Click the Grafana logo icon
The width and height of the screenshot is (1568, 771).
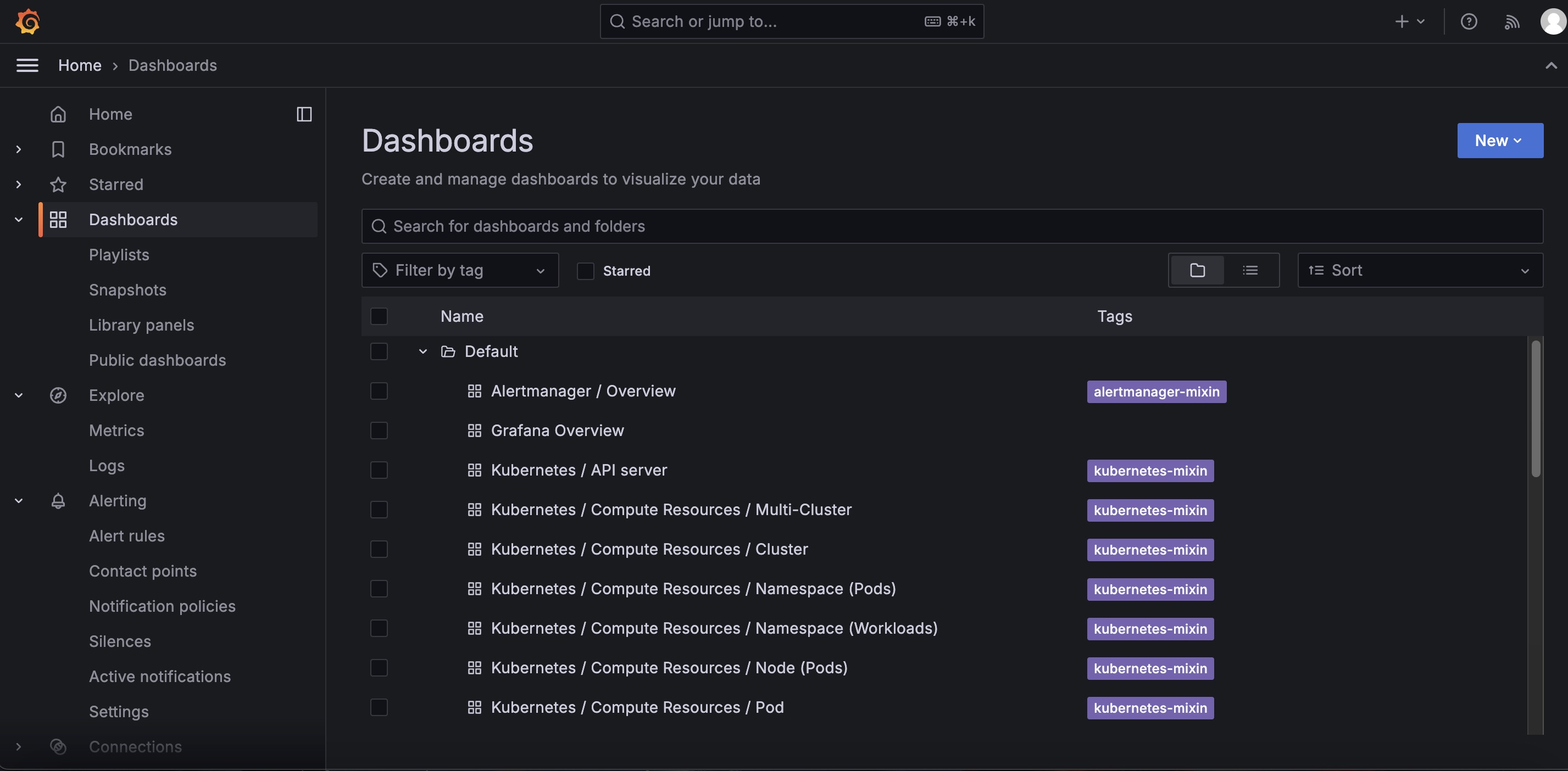(x=27, y=21)
